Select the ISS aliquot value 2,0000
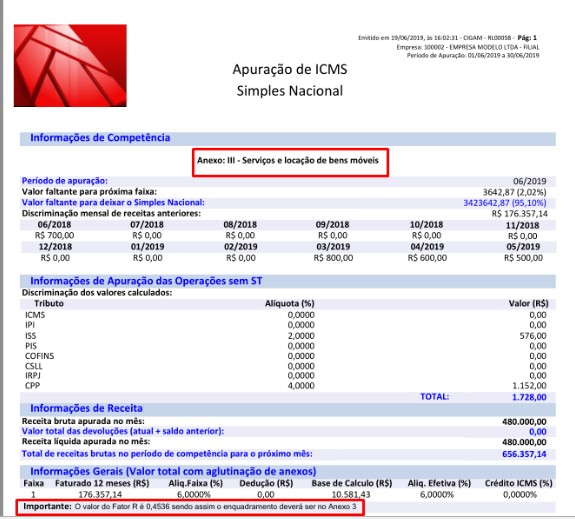Image resolution: width=575 pixels, height=519 pixels. pos(301,336)
